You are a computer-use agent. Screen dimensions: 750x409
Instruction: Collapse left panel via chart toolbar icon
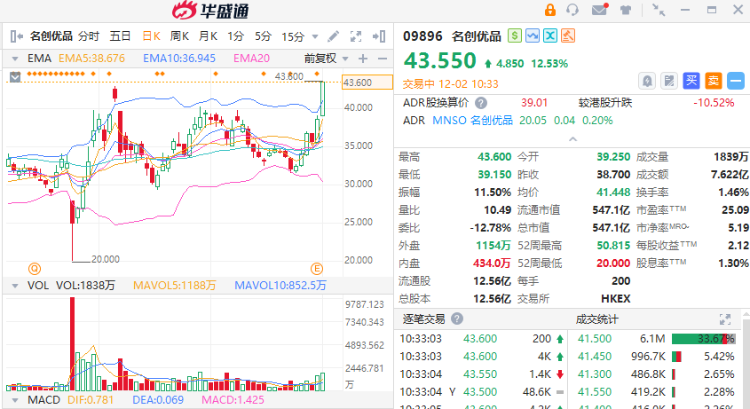tap(16, 36)
